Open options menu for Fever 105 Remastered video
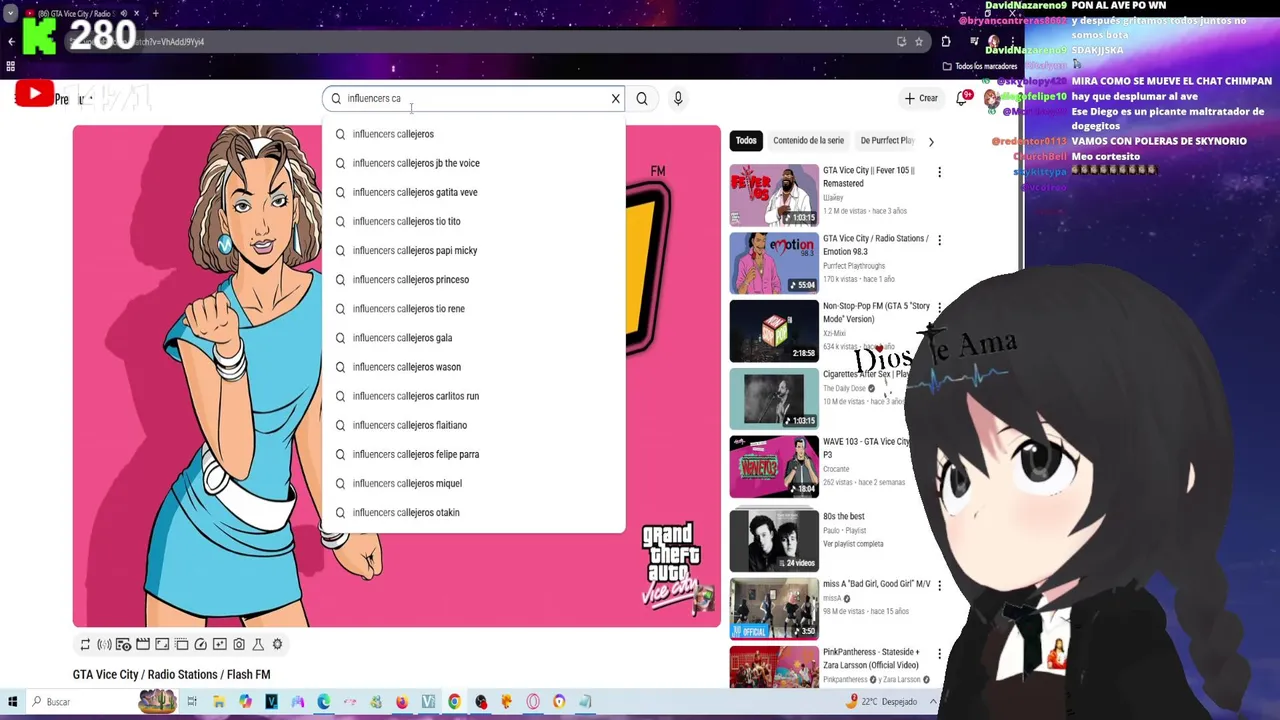The height and width of the screenshot is (720, 1280). pos(939,173)
